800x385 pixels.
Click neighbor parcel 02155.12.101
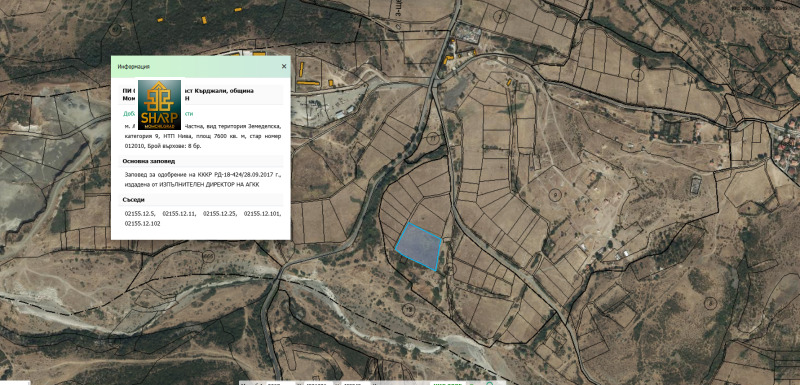262,214
